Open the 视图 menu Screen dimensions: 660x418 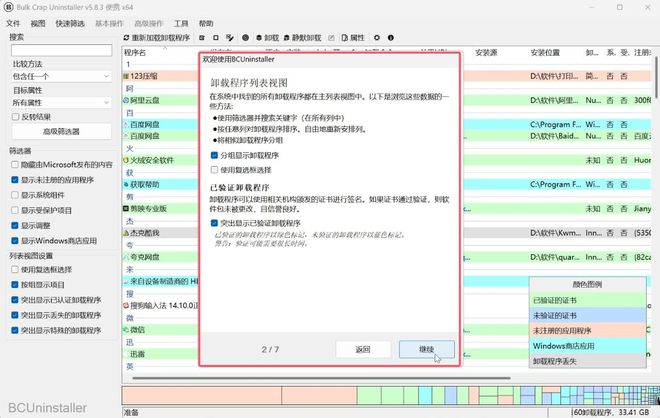click(x=38, y=24)
